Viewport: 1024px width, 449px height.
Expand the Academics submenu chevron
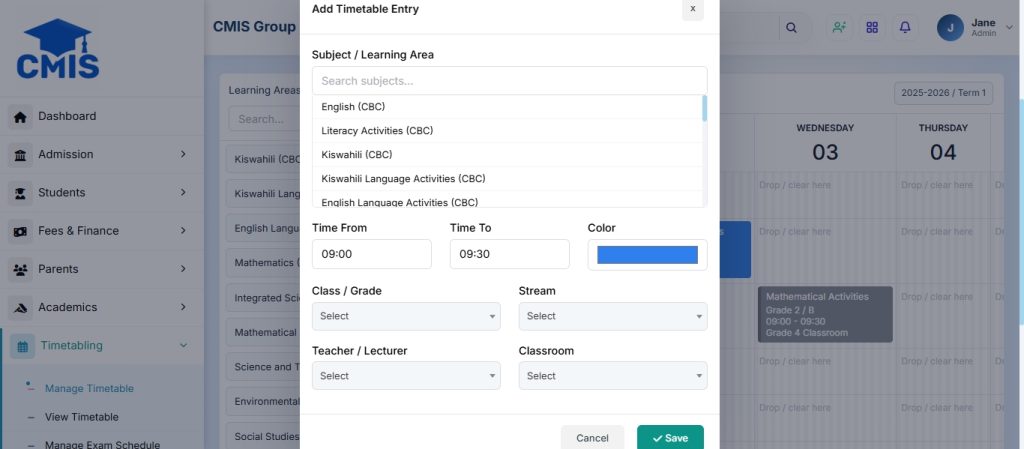click(x=183, y=307)
